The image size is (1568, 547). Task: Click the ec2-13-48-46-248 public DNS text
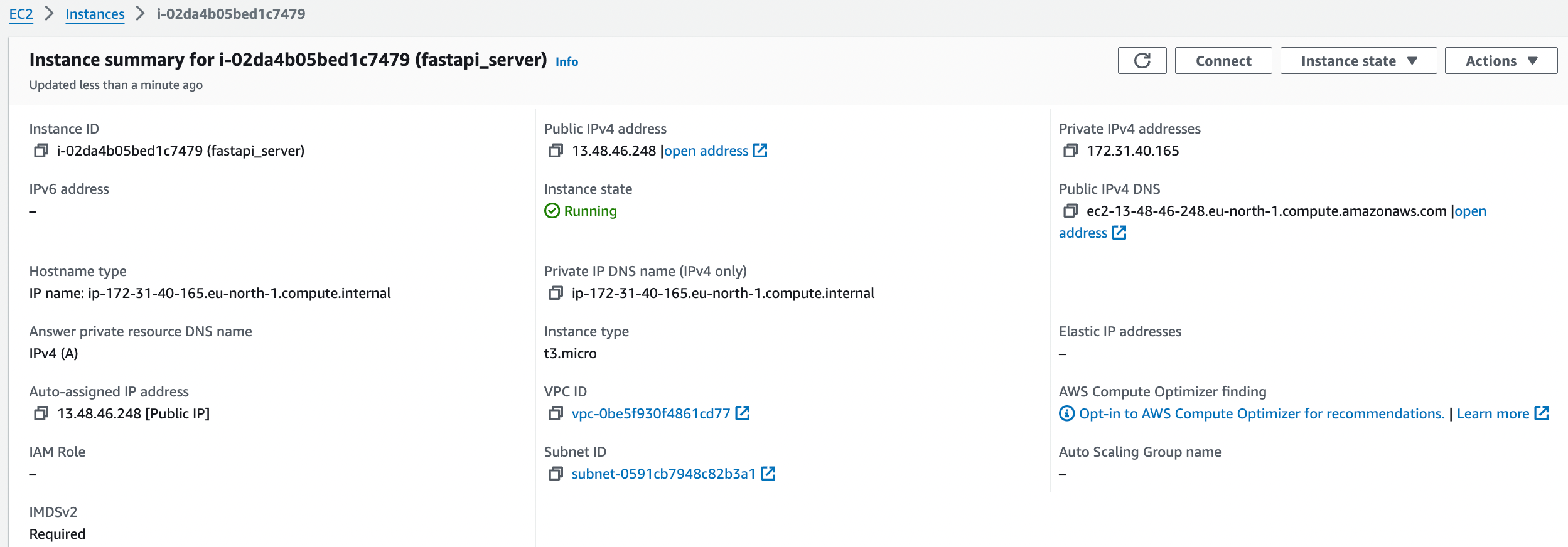[x=1266, y=211]
